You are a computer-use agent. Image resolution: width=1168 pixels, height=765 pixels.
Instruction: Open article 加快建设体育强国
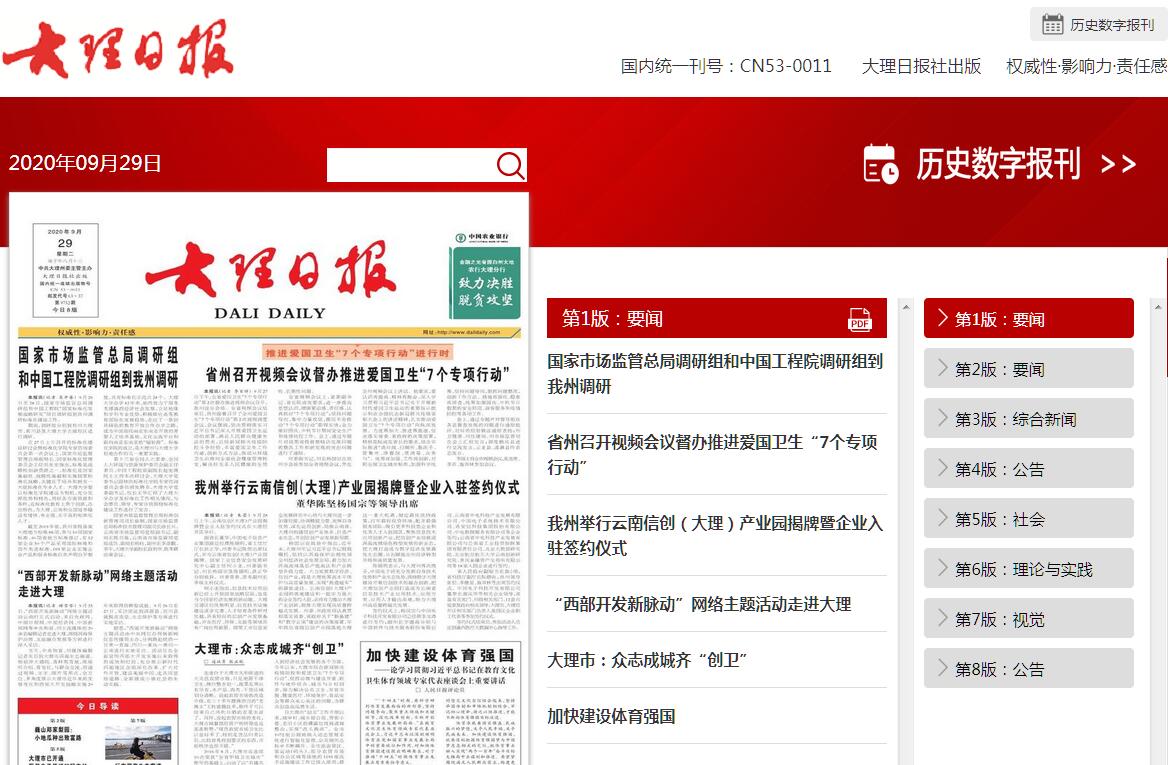click(x=611, y=716)
